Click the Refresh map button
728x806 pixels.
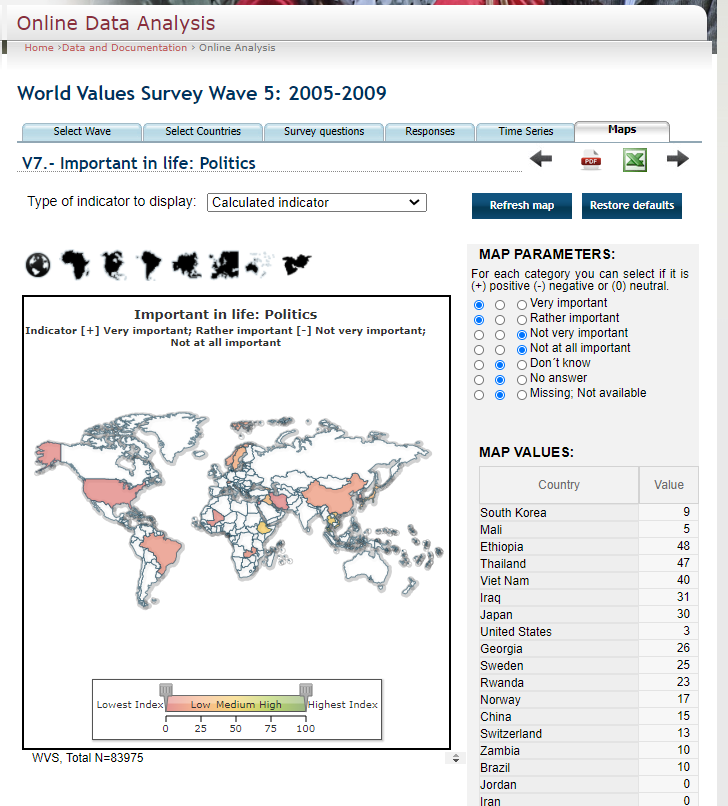click(x=522, y=206)
